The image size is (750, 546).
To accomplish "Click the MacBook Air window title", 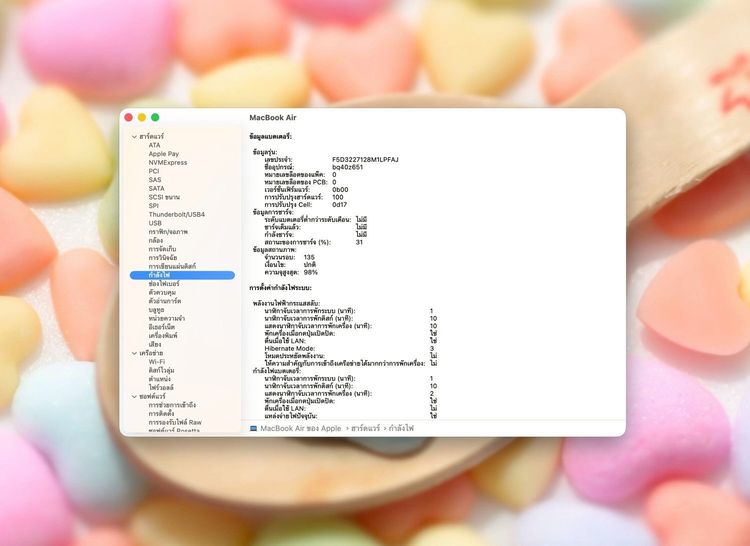I will pos(273,118).
